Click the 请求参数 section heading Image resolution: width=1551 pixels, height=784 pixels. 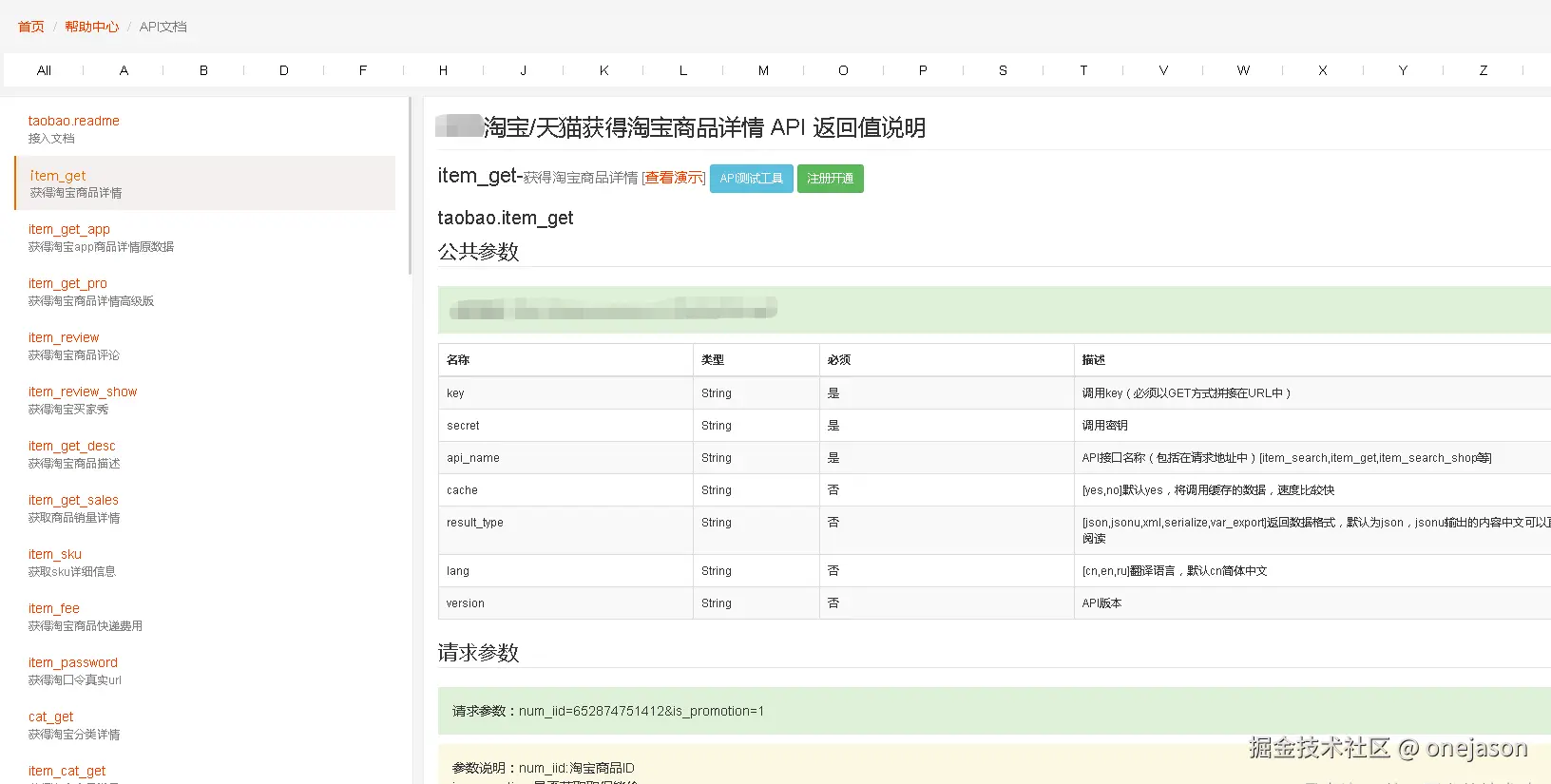pyautogui.click(x=478, y=653)
